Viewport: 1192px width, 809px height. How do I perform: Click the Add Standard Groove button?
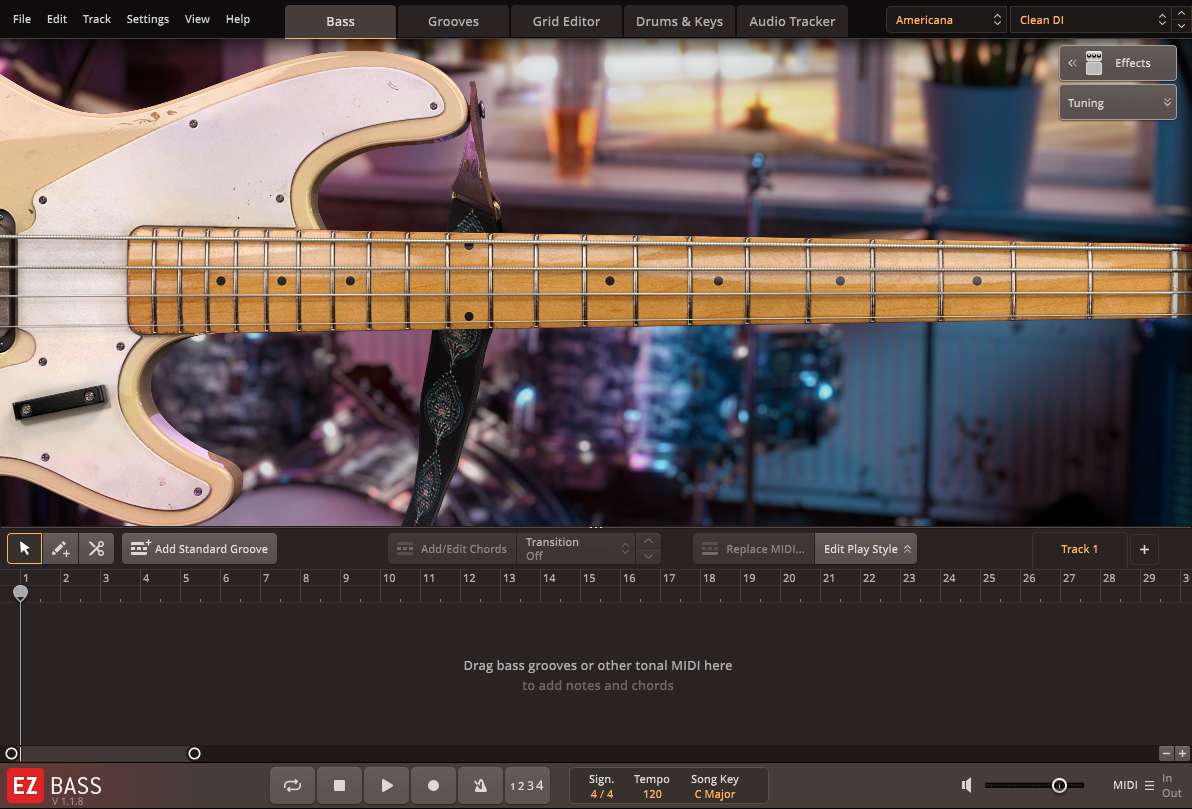coord(199,548)
